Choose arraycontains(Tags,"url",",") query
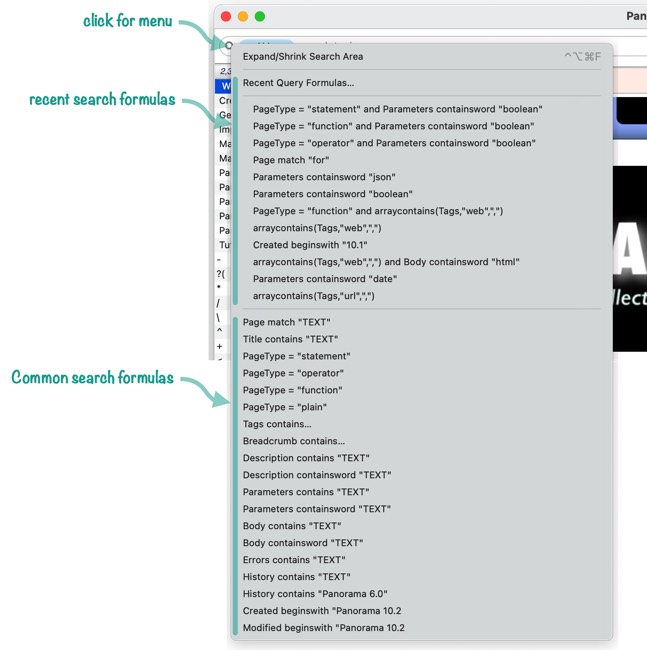This screenshot has width=647, height=650. [x=422, y=296]
